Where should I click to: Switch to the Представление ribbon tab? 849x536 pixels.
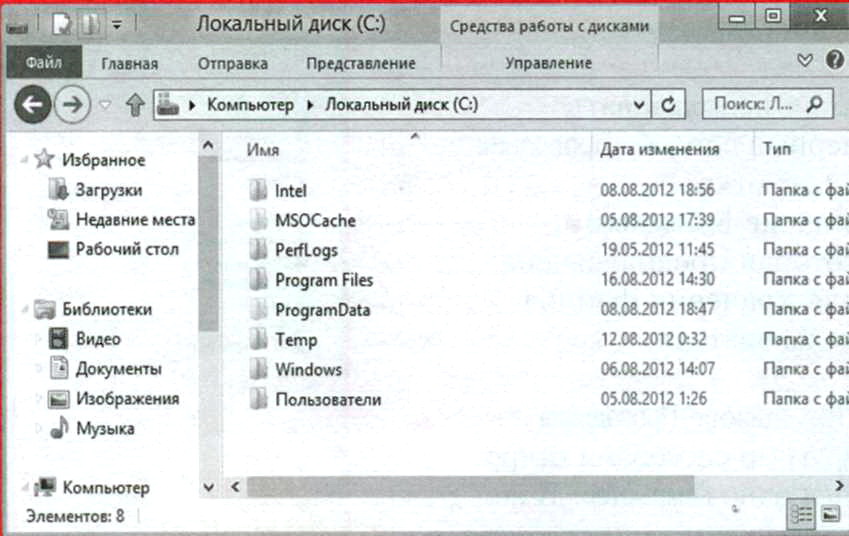[x=361, y=63]
